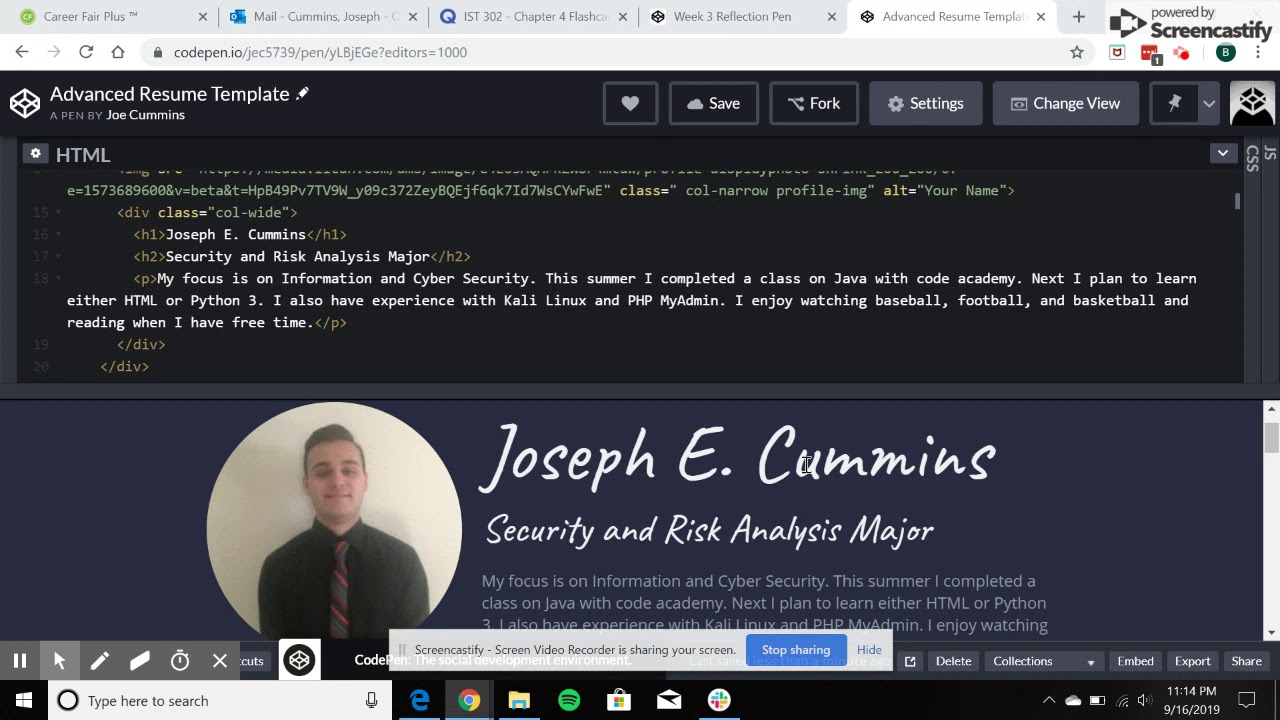Image resolution: width=1280 pixels, height=720 pixels.
Task: Open HTML editor settings gear
Action: click(36, 153)
